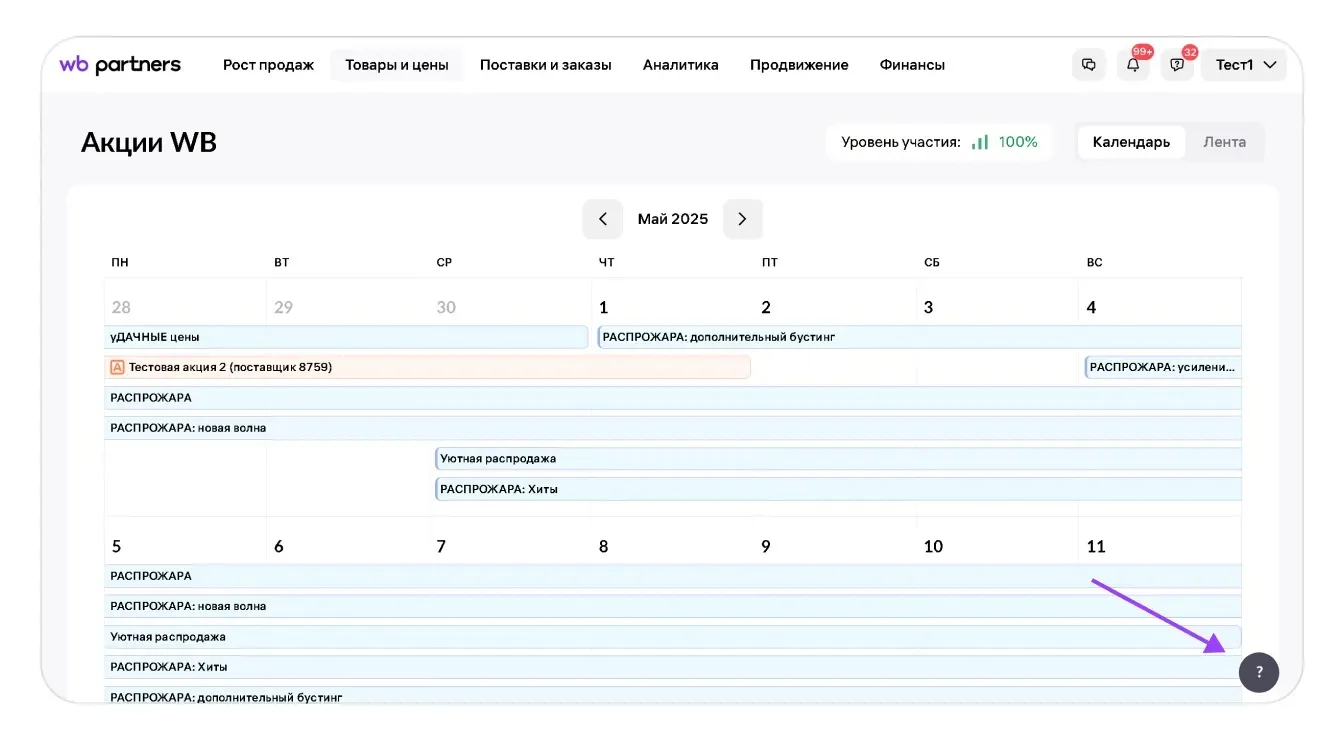Go to previous month with left arrow
Image resolution: width=1344 pixels, height=740 pixels.
coord(602,219)
